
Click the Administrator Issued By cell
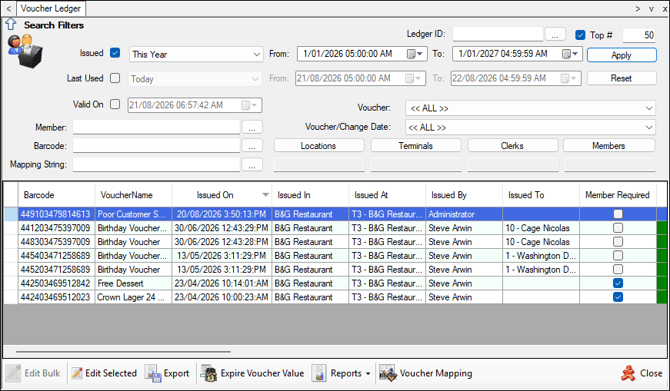(464, 214)
